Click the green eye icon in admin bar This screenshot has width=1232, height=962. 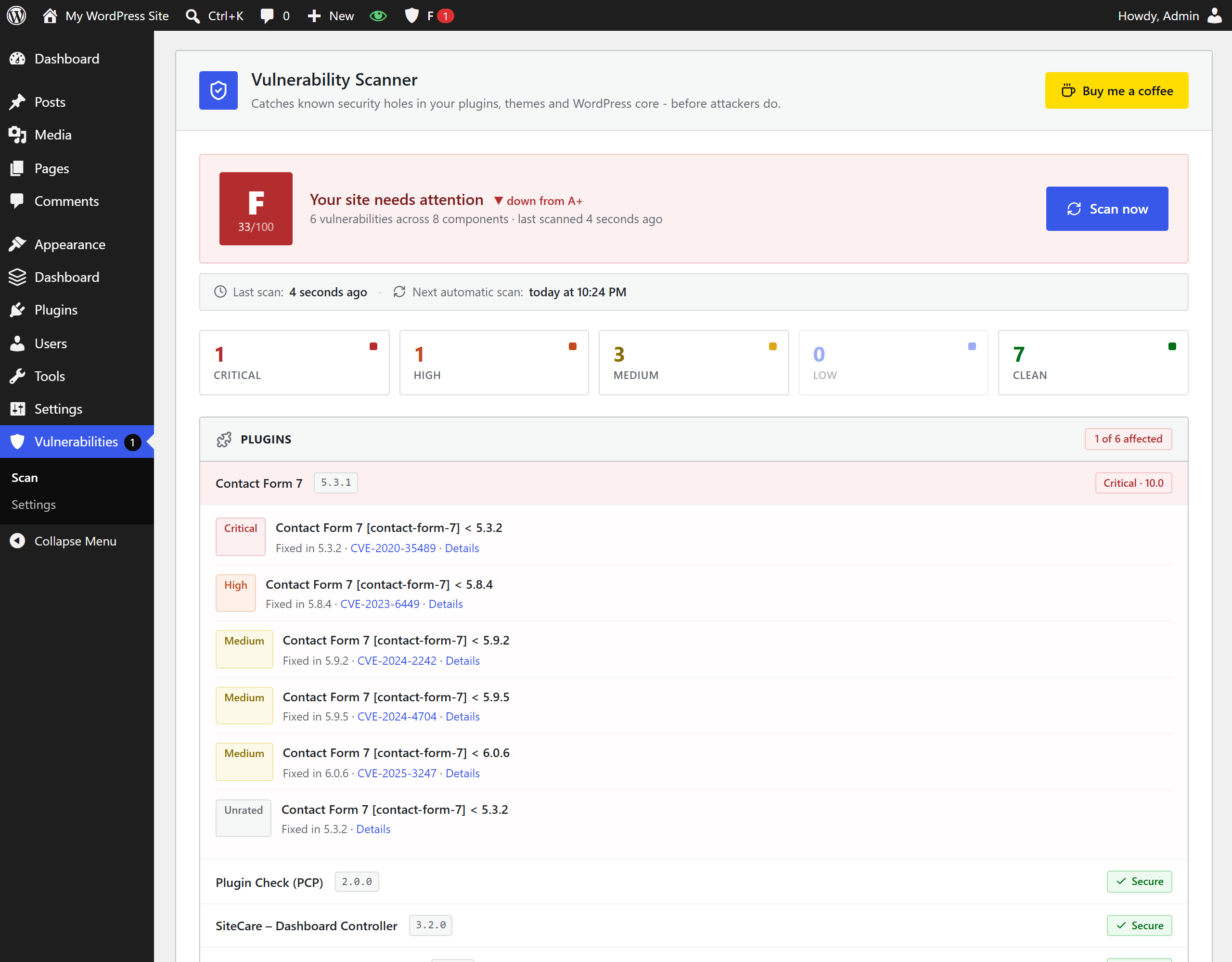tap(378, 16)
